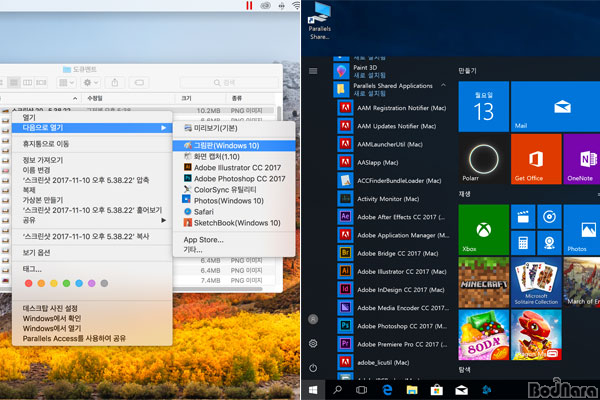Open Microsoft Solitaire Collection tile
This screenshot has width=600, height=400.
(x=536, y=282)
